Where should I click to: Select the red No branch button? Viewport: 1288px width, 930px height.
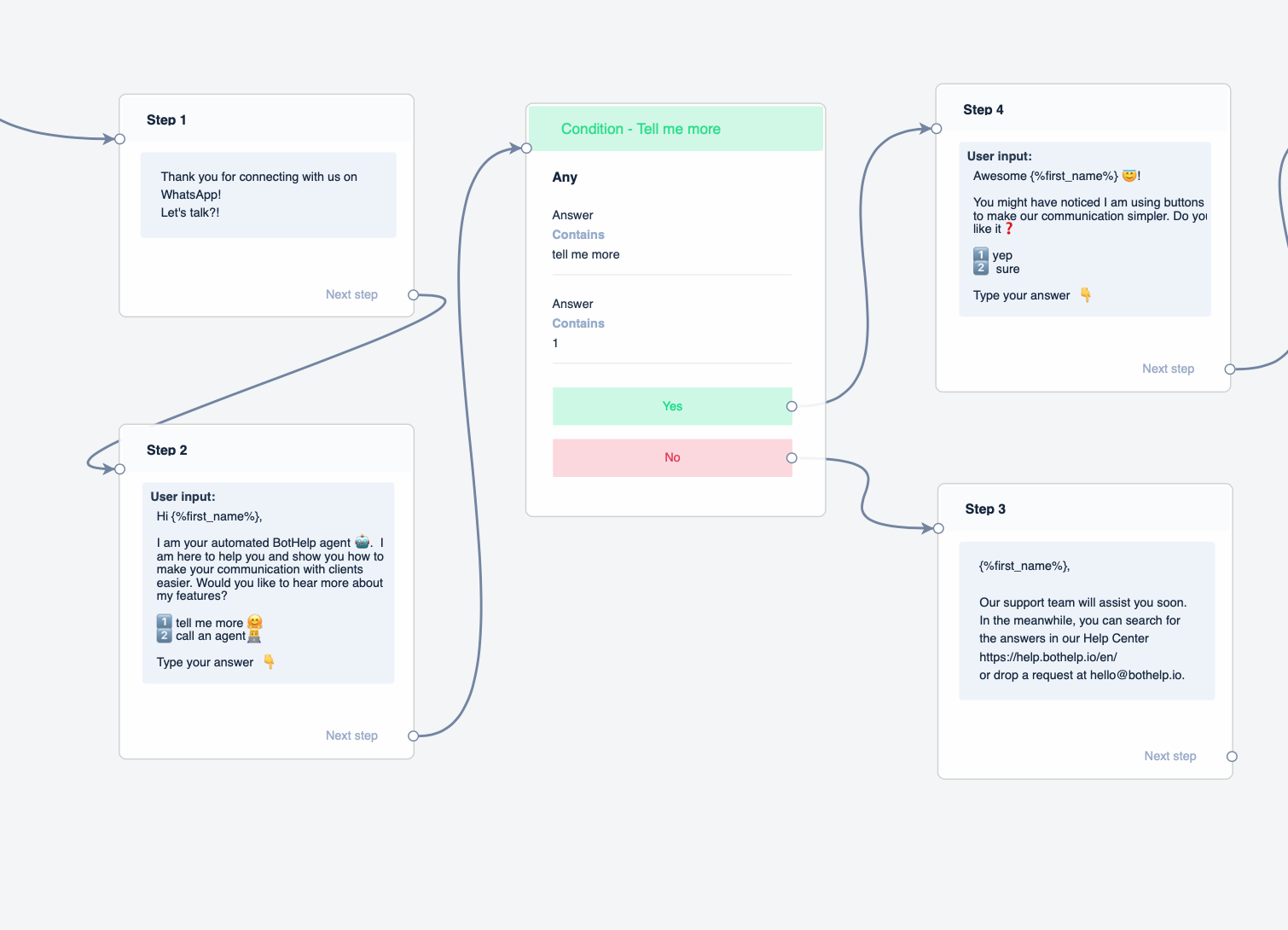pos(672,458)
